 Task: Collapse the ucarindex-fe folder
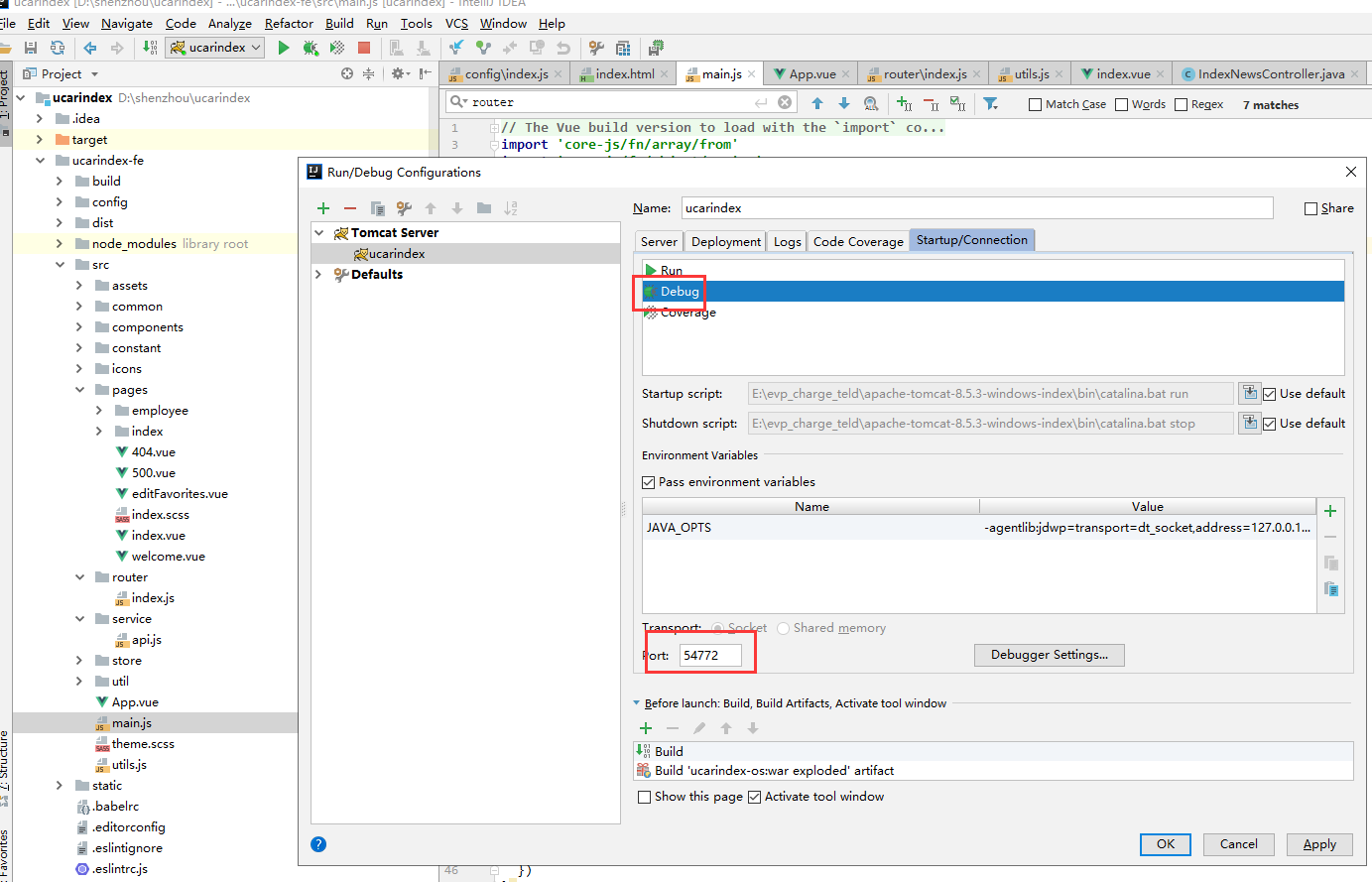tap(40, 161)
